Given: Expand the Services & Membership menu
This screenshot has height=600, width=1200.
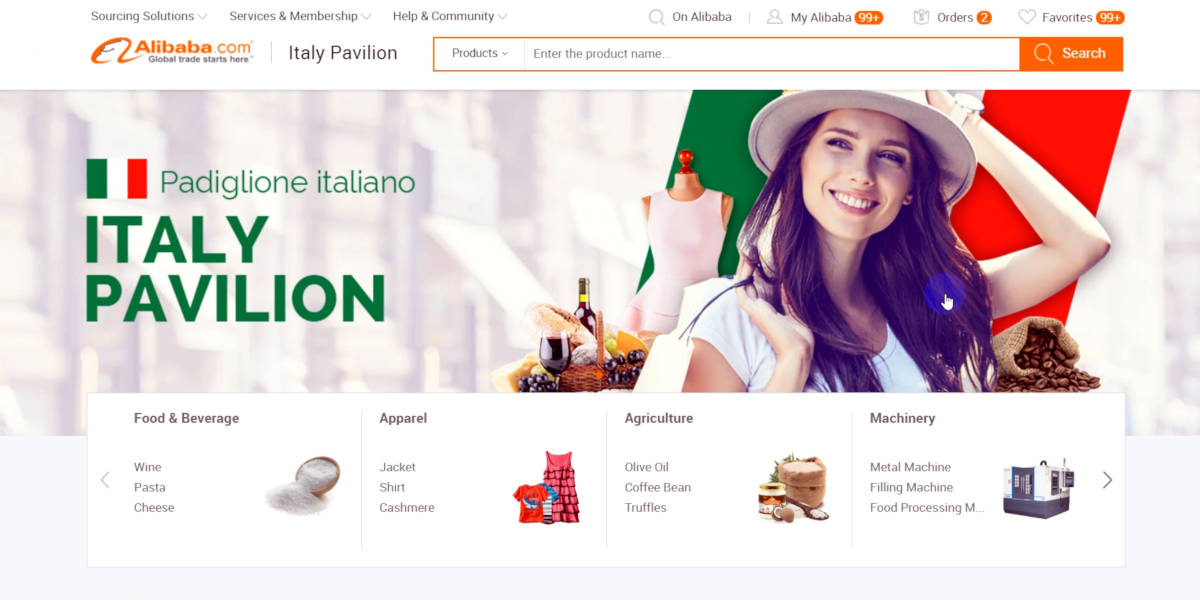Looking at the screenshot, I should pyautogui.click(x=300, y=16).
